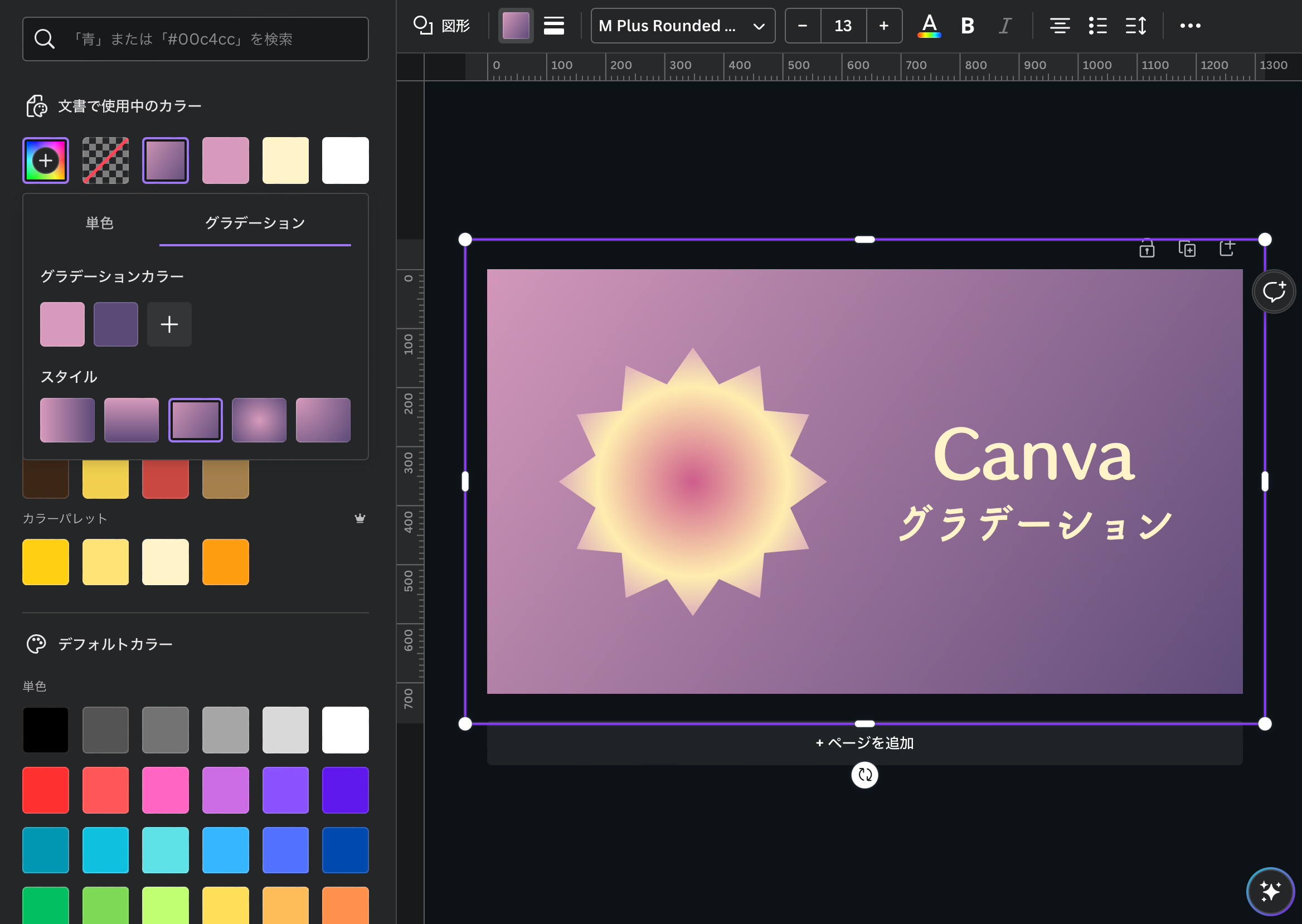Toggle bold formatting

968,26
